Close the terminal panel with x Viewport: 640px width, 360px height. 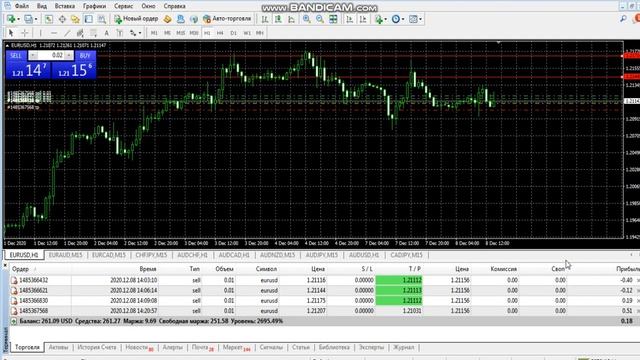pyautogui.click(x=5, y=266)
